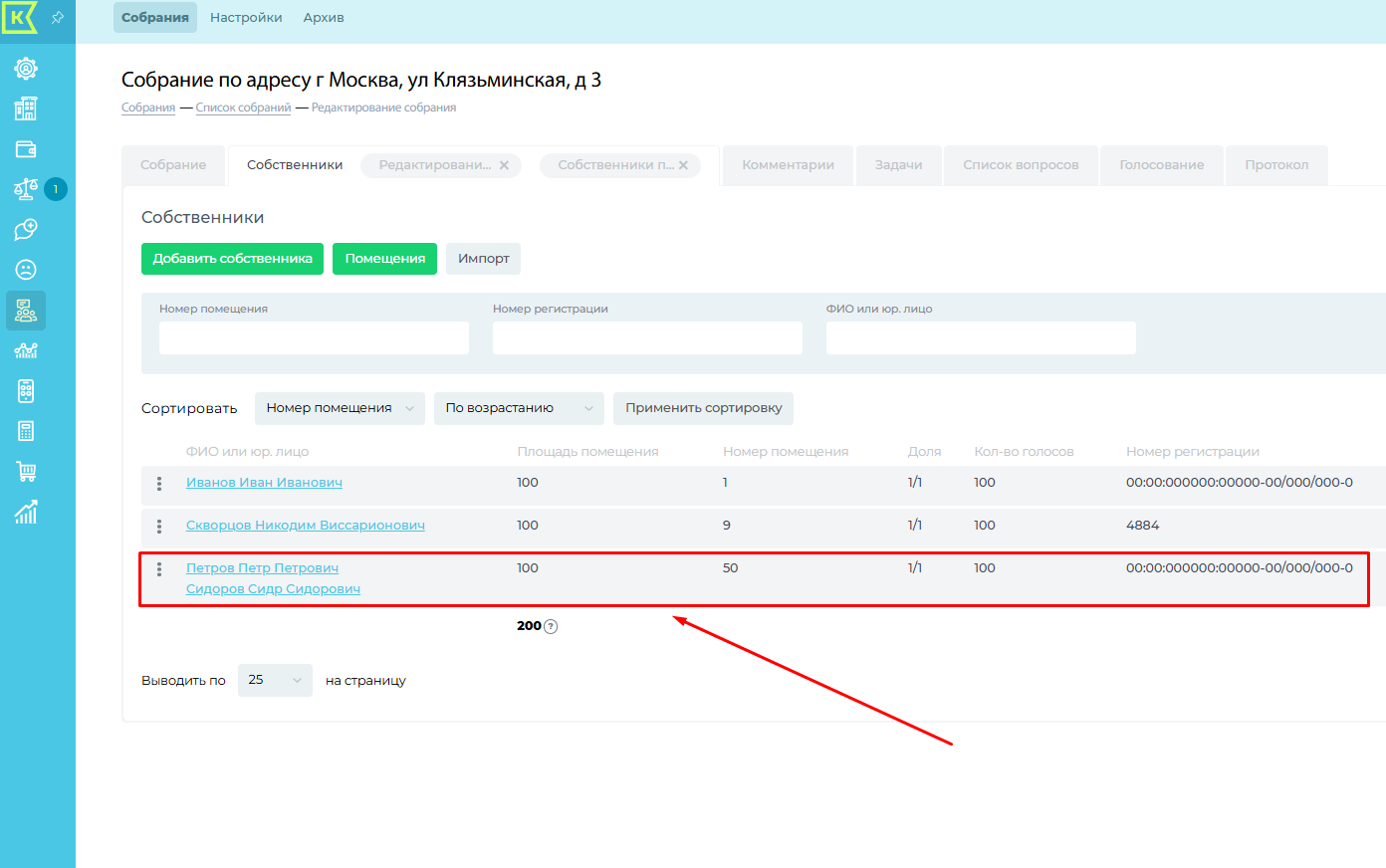Open row menu for Иванов Иван Иванович

[x=159, y=484]
